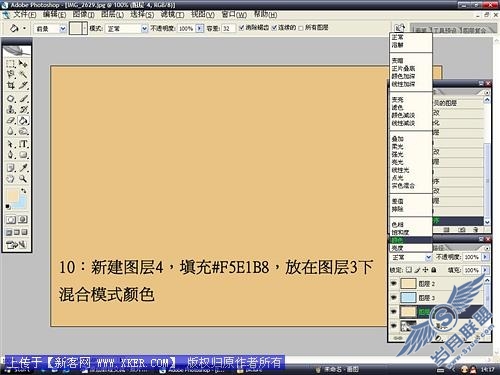Select the Pen tool
This screenshot has width=500, height=375.
pos(11,155)
